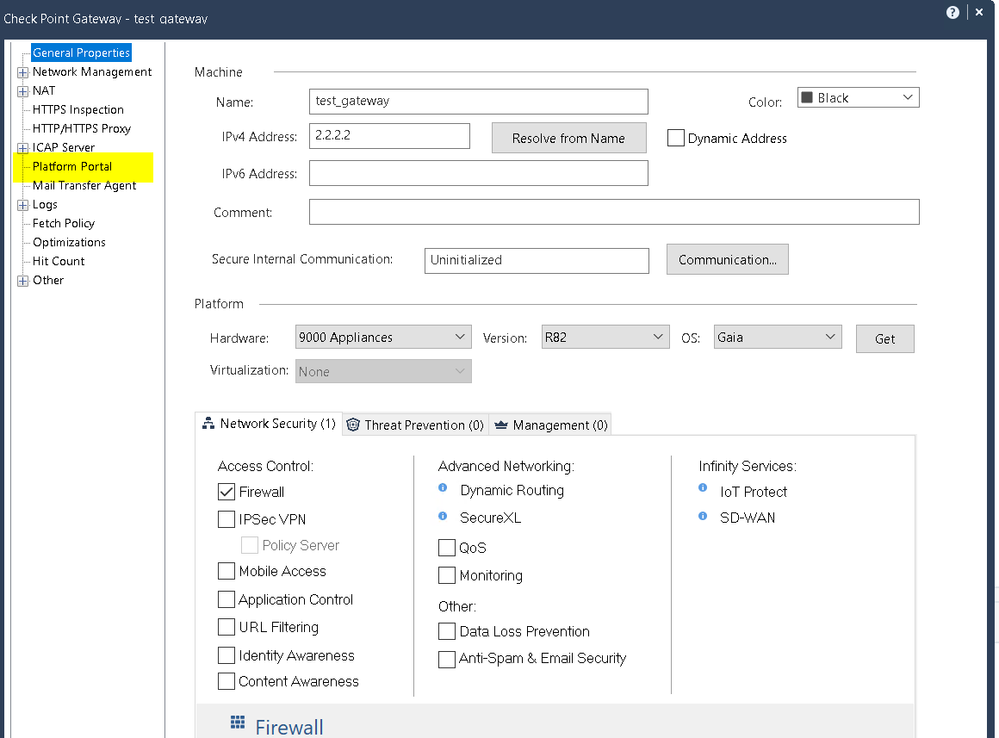Expand the Network Management tree node
The image size is (999, 738).
click(x=23, y=72)
